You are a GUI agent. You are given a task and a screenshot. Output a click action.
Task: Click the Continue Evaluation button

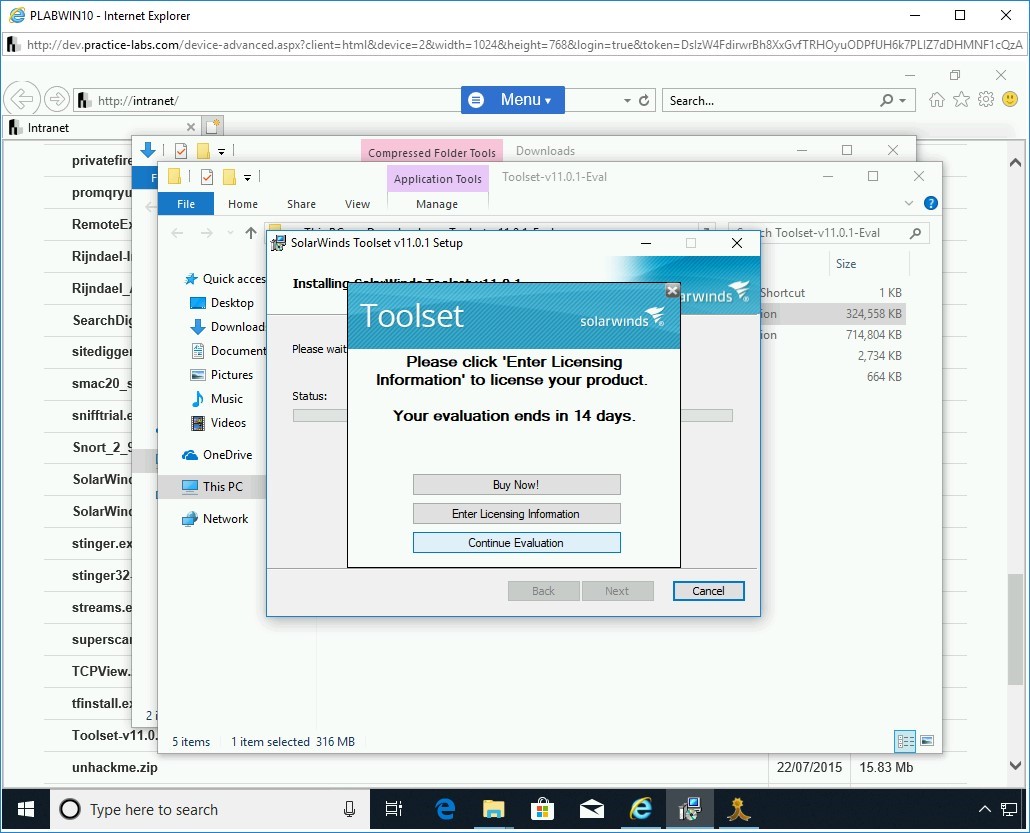click(x=516, y=543)
